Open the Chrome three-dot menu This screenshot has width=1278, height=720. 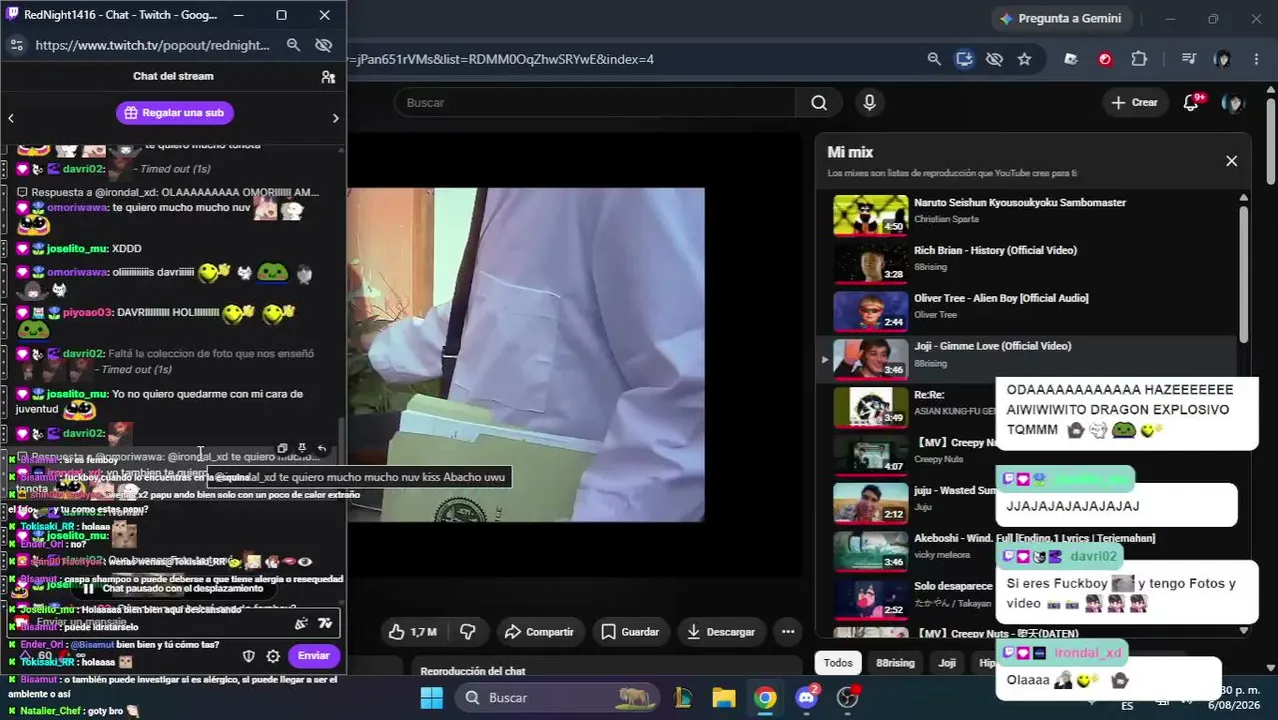(x=1256, y=59)
